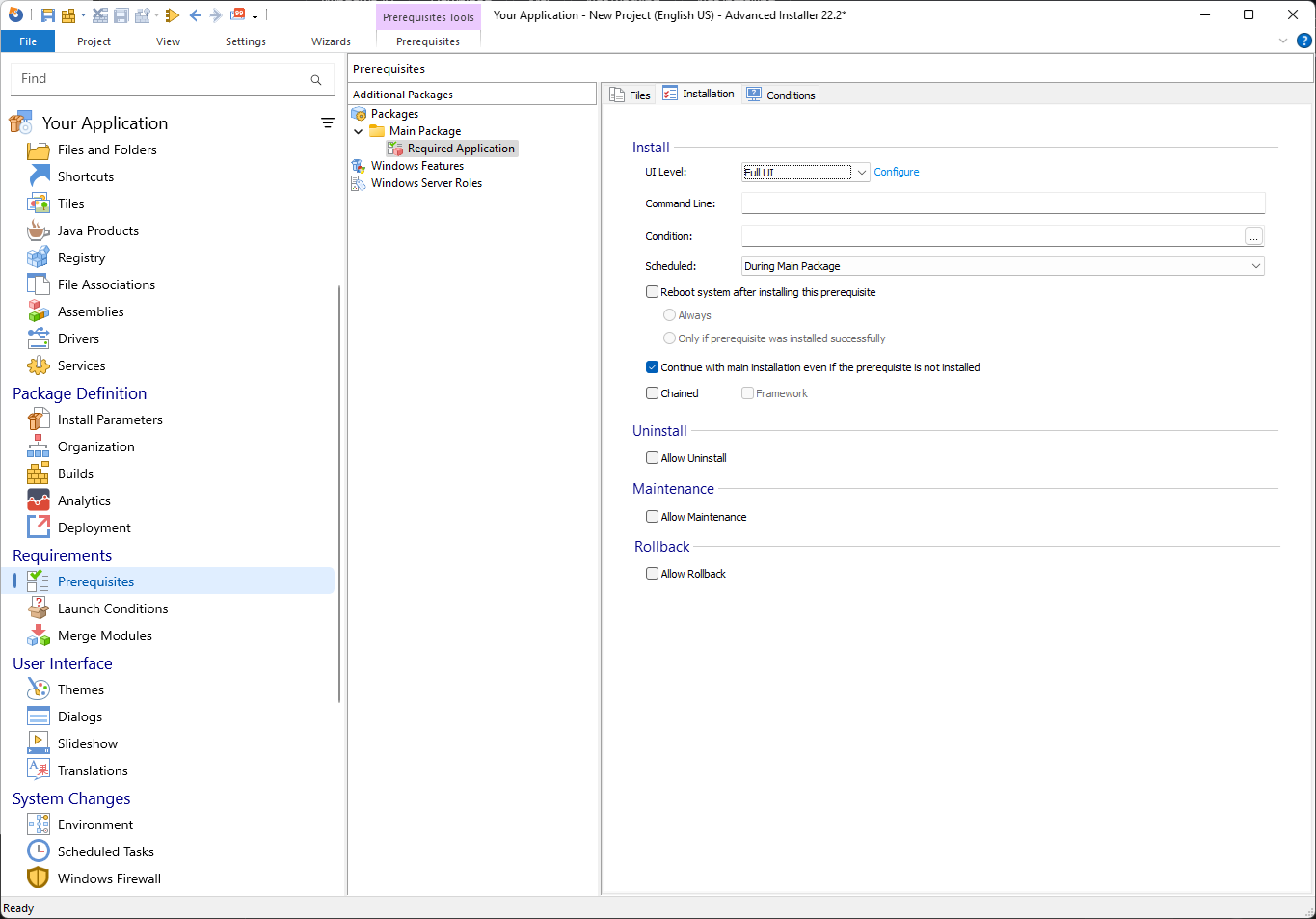
Task: Switch to the Conditions tab
Action: click(x=781, y=95)
